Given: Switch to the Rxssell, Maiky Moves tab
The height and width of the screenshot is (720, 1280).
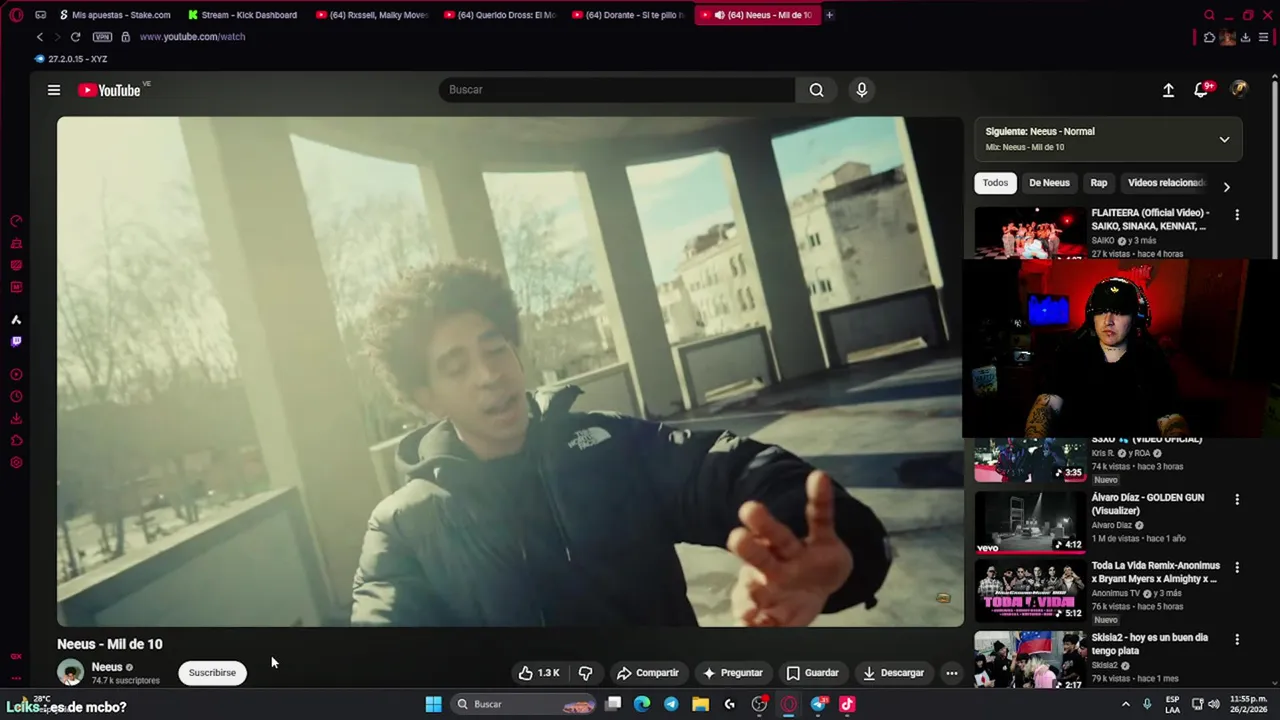Looking at the screenshot, I should tap(371, 15).
